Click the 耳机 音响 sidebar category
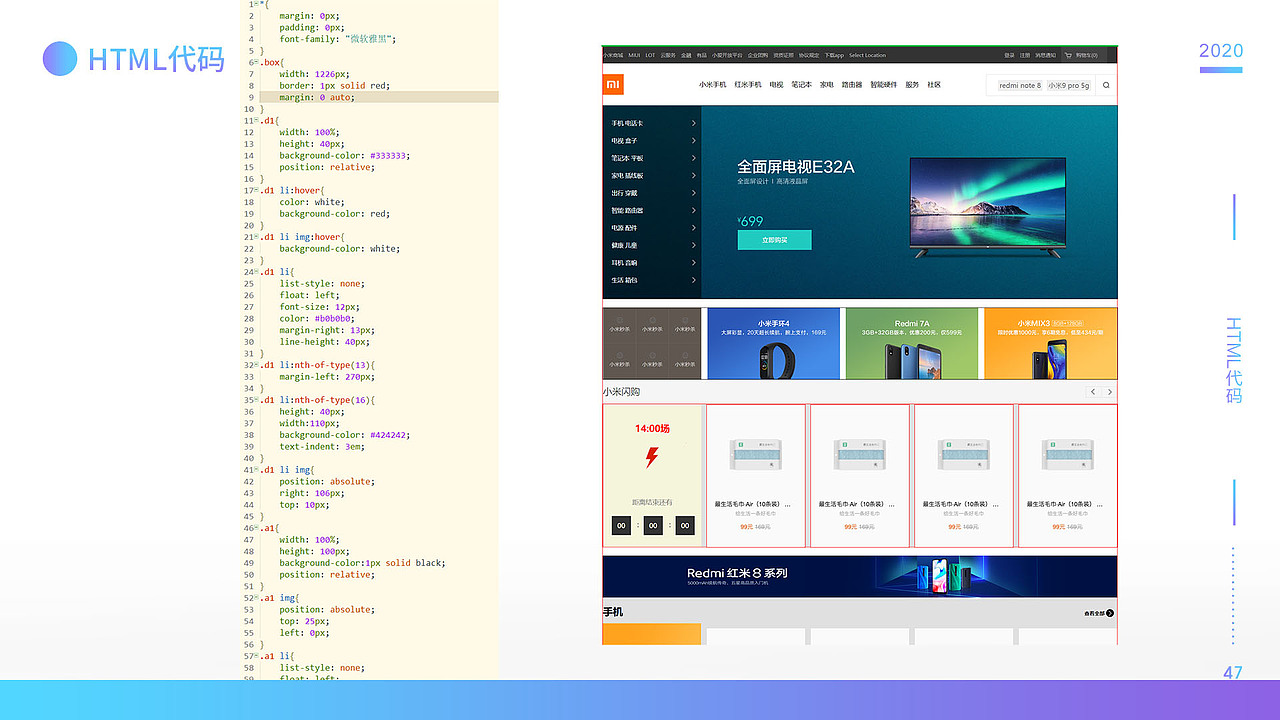1280x720 pixels. point(625,263)
